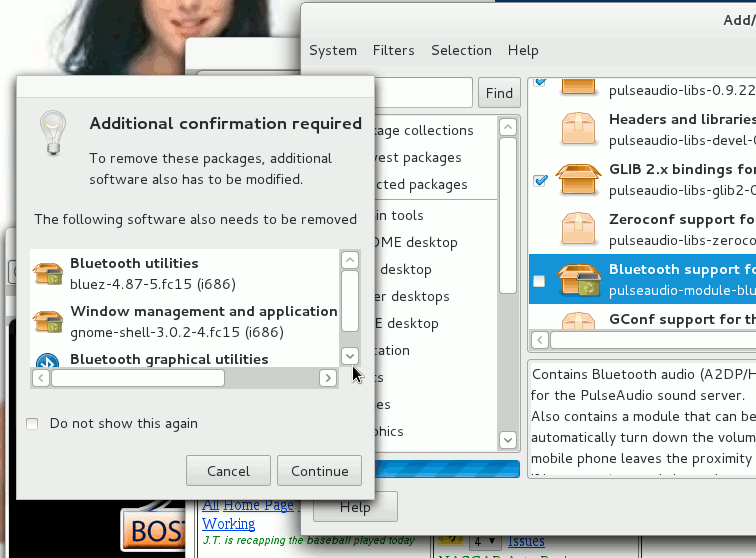Screen dimensions: 756x558
Task: Click the Bluetooth graphical utilities icon
Action: click(x=48, y=360)
